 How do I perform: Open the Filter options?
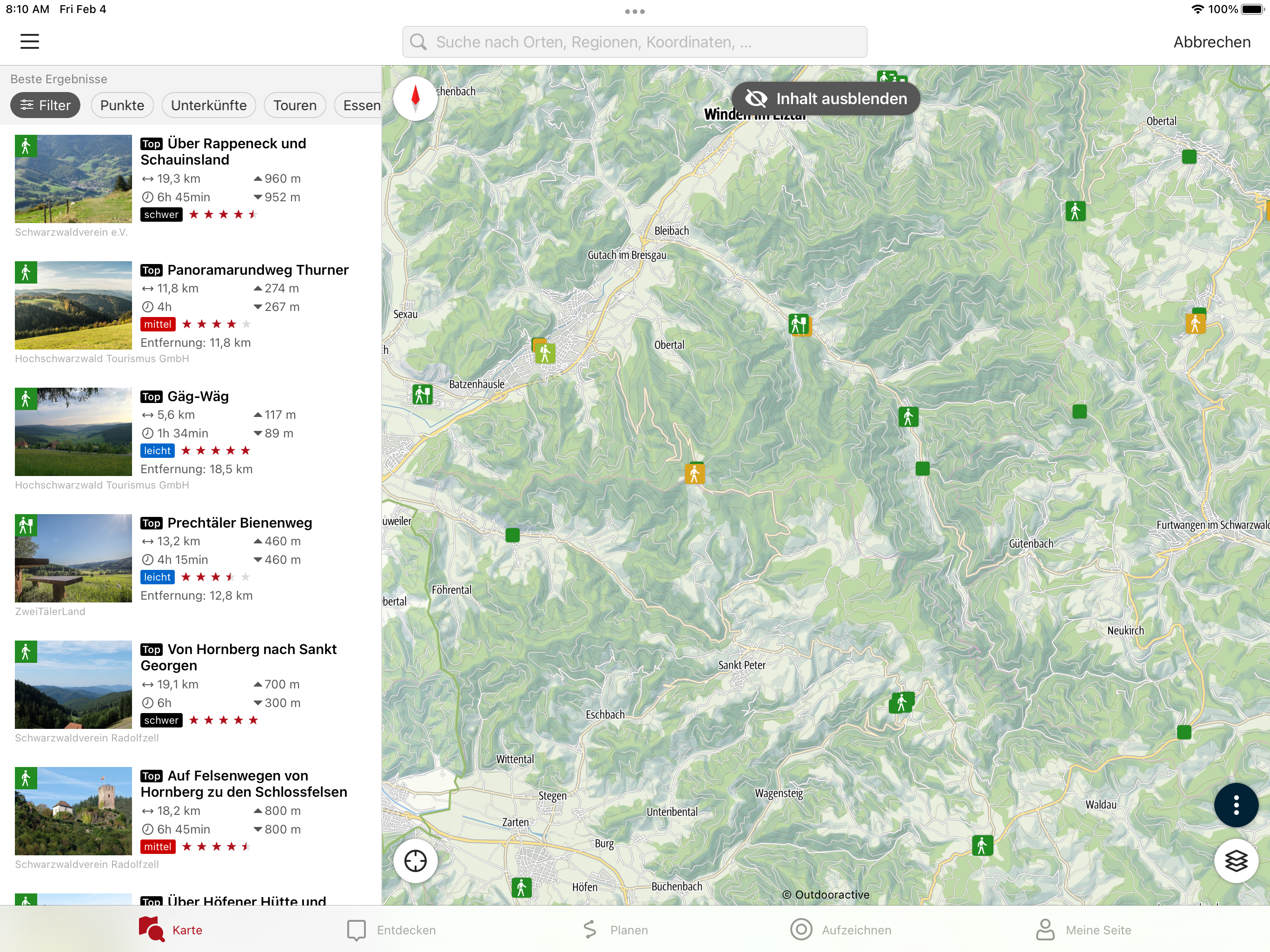[x=46, y=105]
